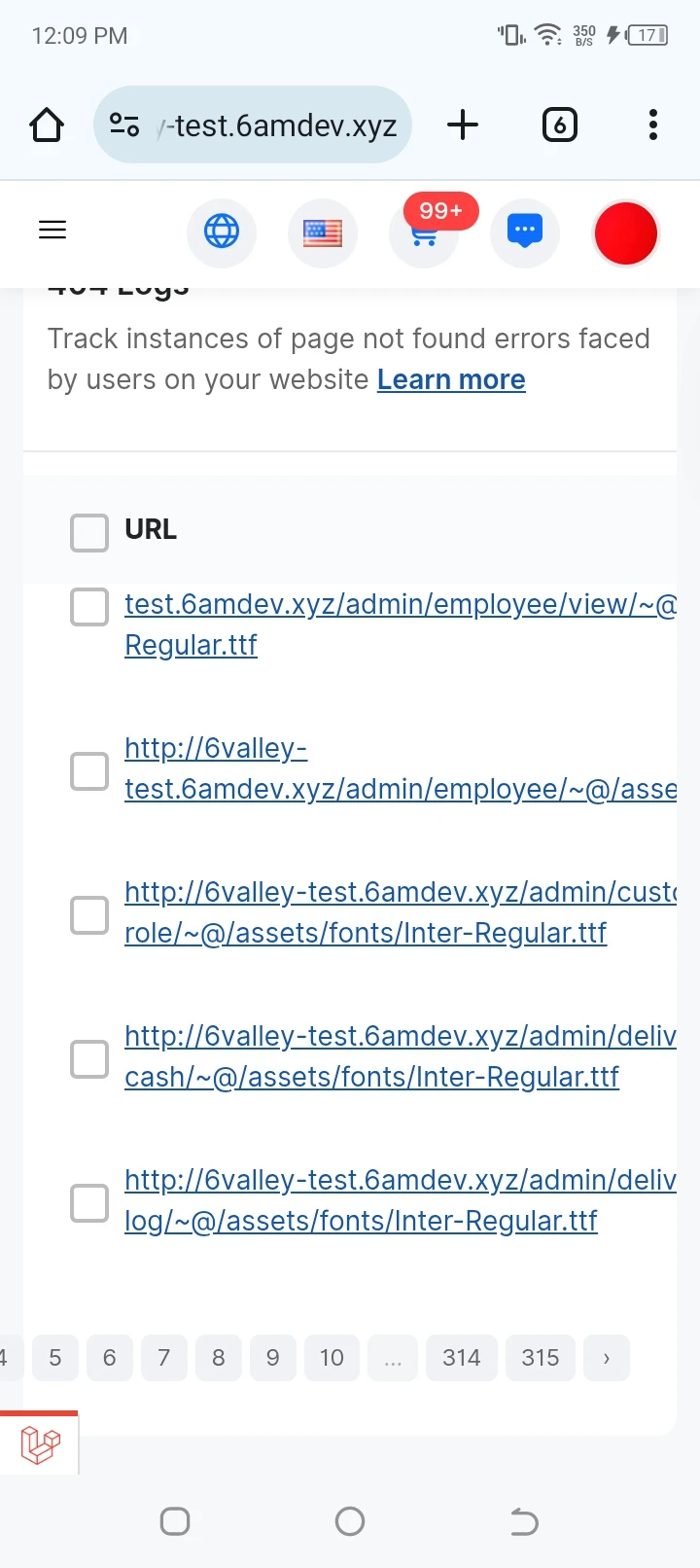Check the box for customer role URL row
The image size is (700, 1568).
click(x=89, y=914)
